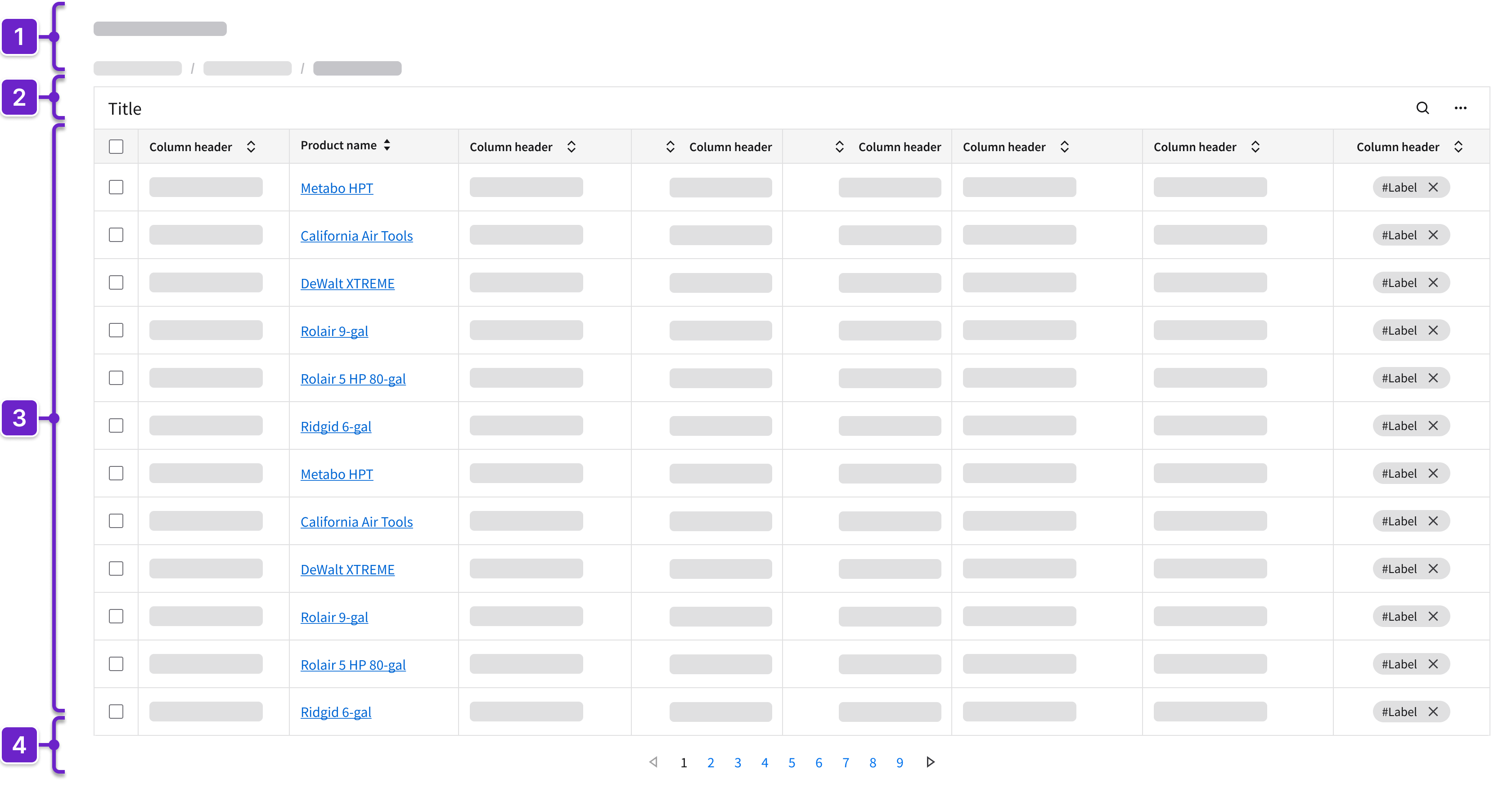Open the first California Air Tools link
Image resolution: width=1512 pixels, height=788 pixels.
[356, 236]
